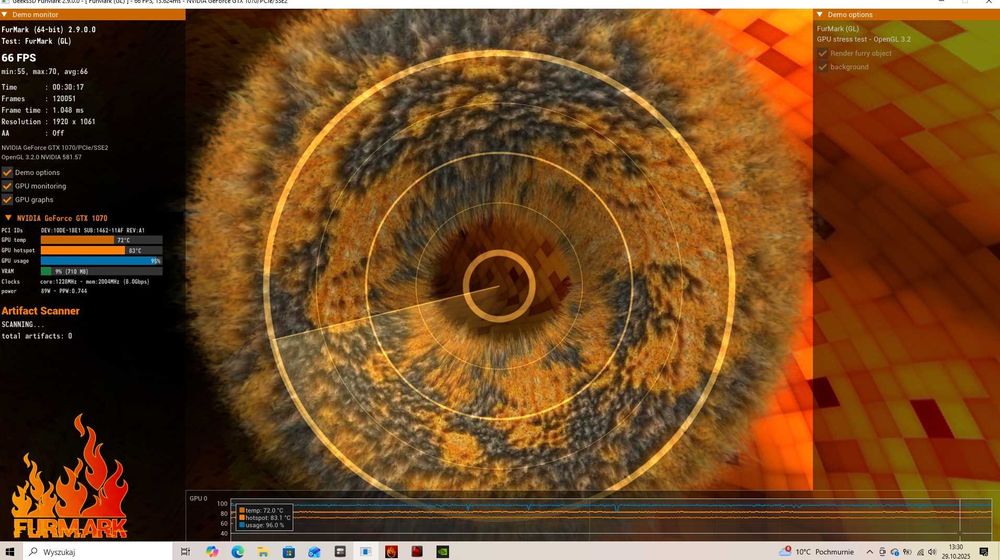Click the VRAM 9% (710 MB) bar
The height and width of the screenshot is (560, 1000).
(x=101, y=271)
